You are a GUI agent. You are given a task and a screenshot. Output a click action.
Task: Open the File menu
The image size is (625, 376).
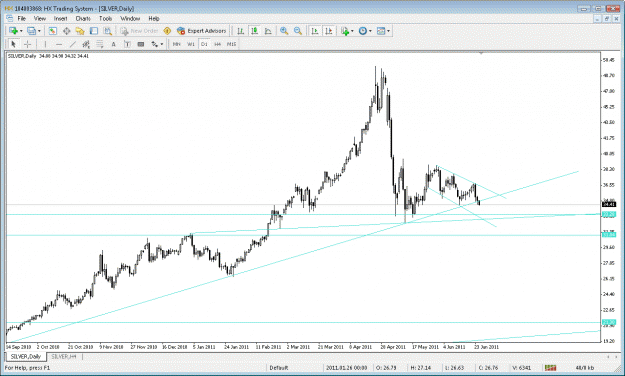pyautogui.click(x=22, y=18)
